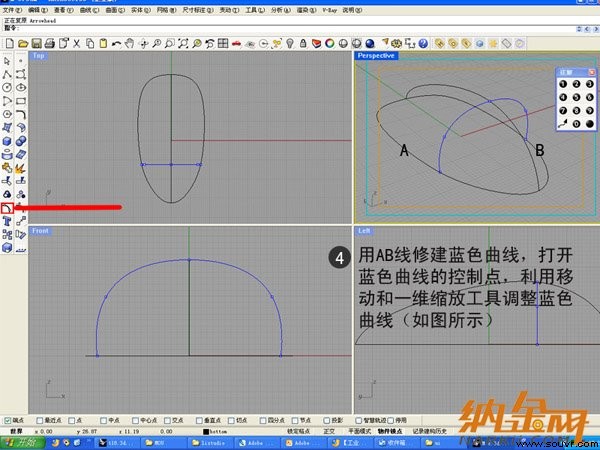Image resolution: width=600 pixels, height=450 pixels.
Task: Enable the 节点 (Knot) osnap checkbox
Action: 295,420
